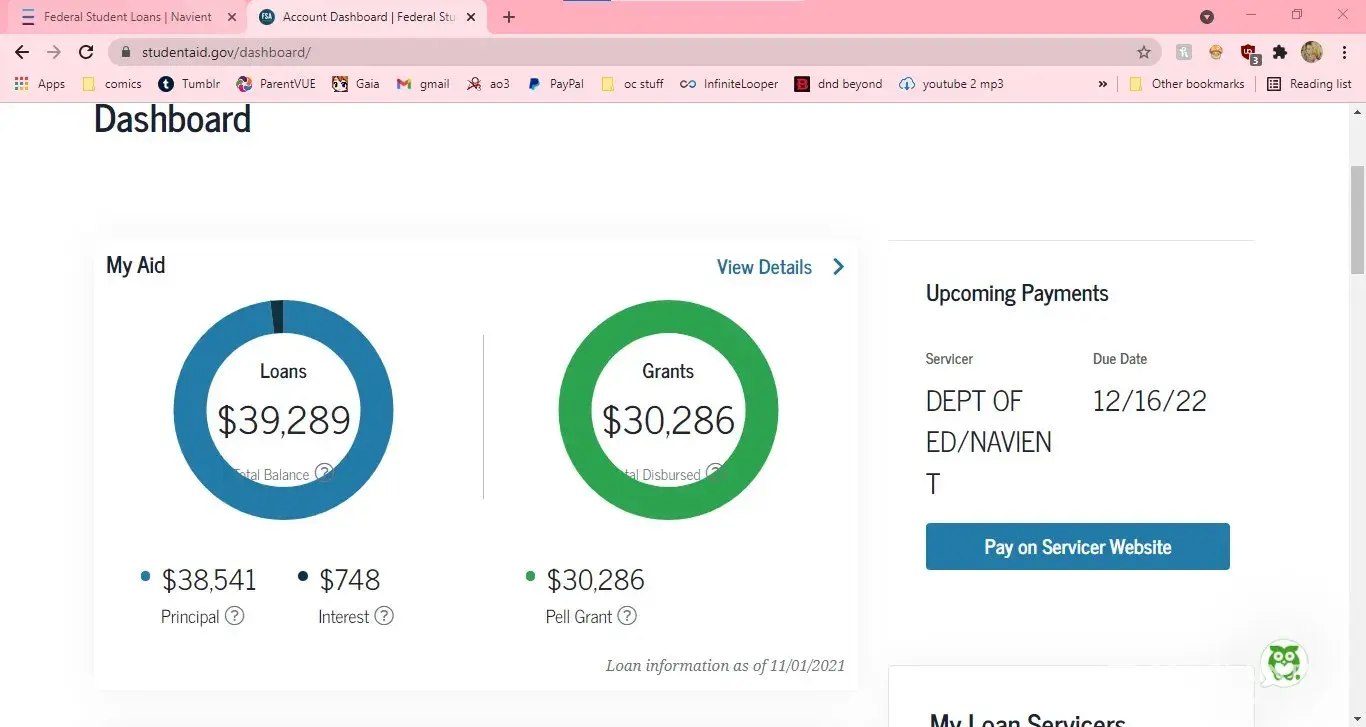Go back to the previous page

(x=22, y=52)
